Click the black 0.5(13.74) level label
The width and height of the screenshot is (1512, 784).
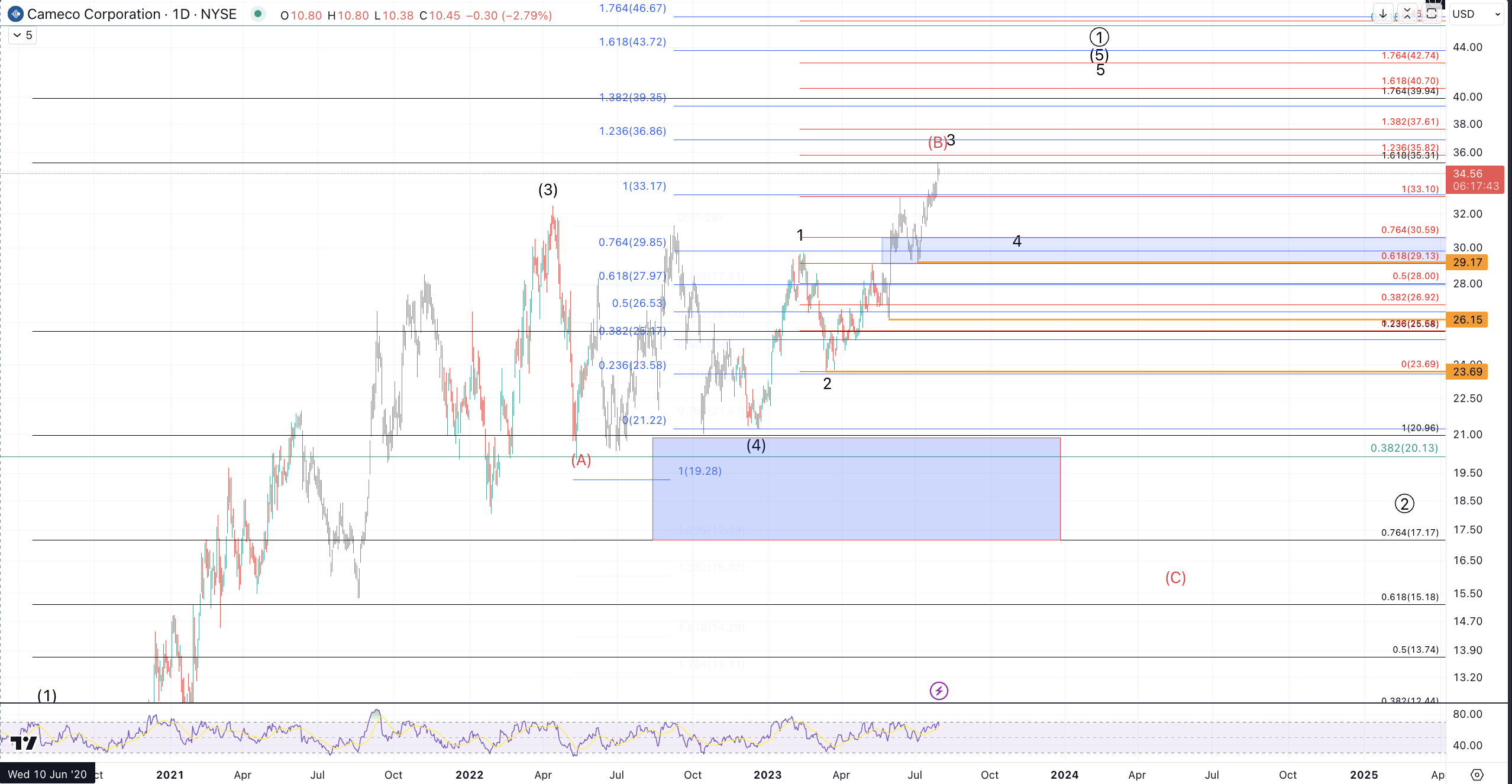(1416, 650)
